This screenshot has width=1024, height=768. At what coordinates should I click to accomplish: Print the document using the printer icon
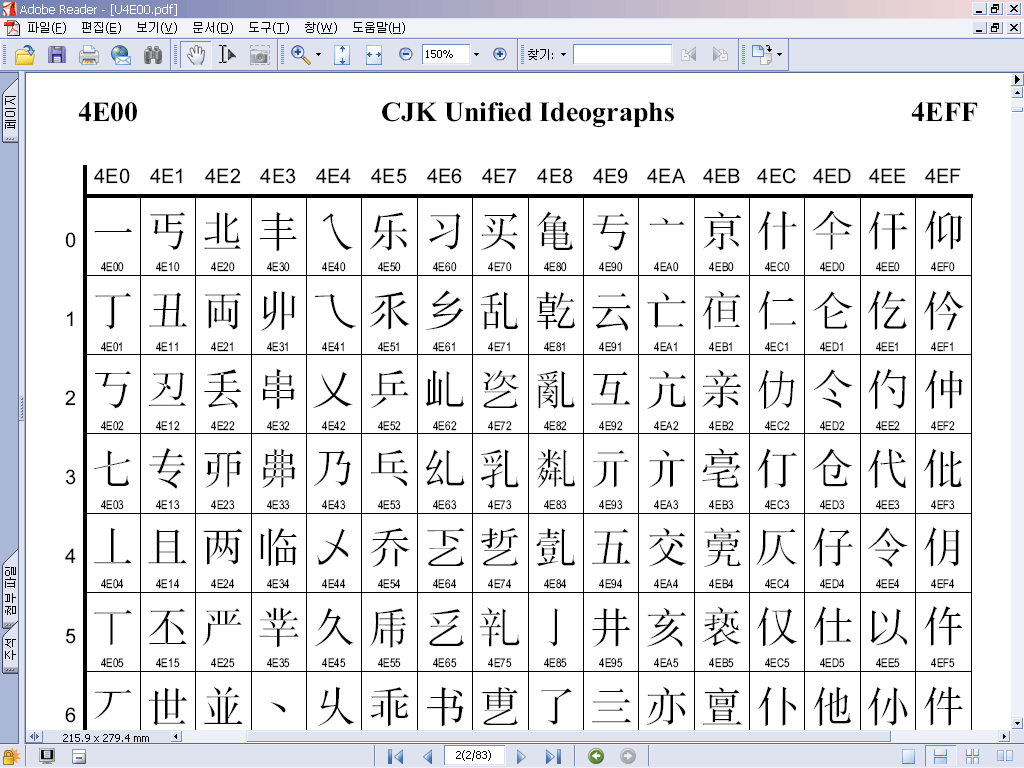pos(89,55)
